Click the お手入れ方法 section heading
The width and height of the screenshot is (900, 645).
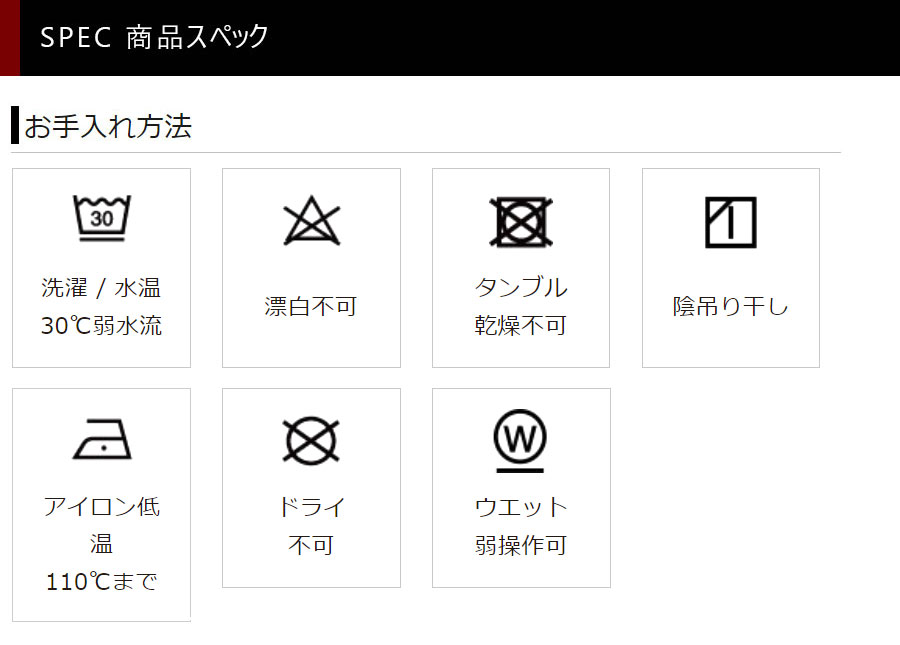click(107, 126)
